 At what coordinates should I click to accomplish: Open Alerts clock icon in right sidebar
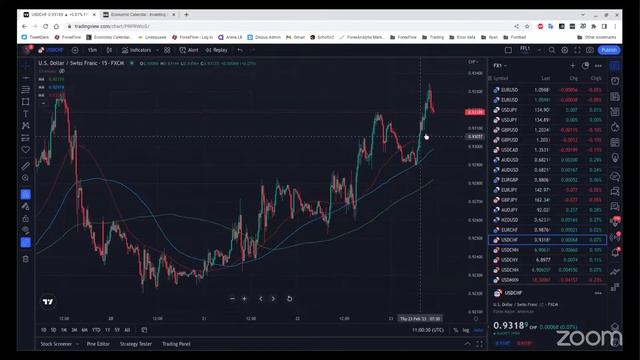tap(615, 81)
